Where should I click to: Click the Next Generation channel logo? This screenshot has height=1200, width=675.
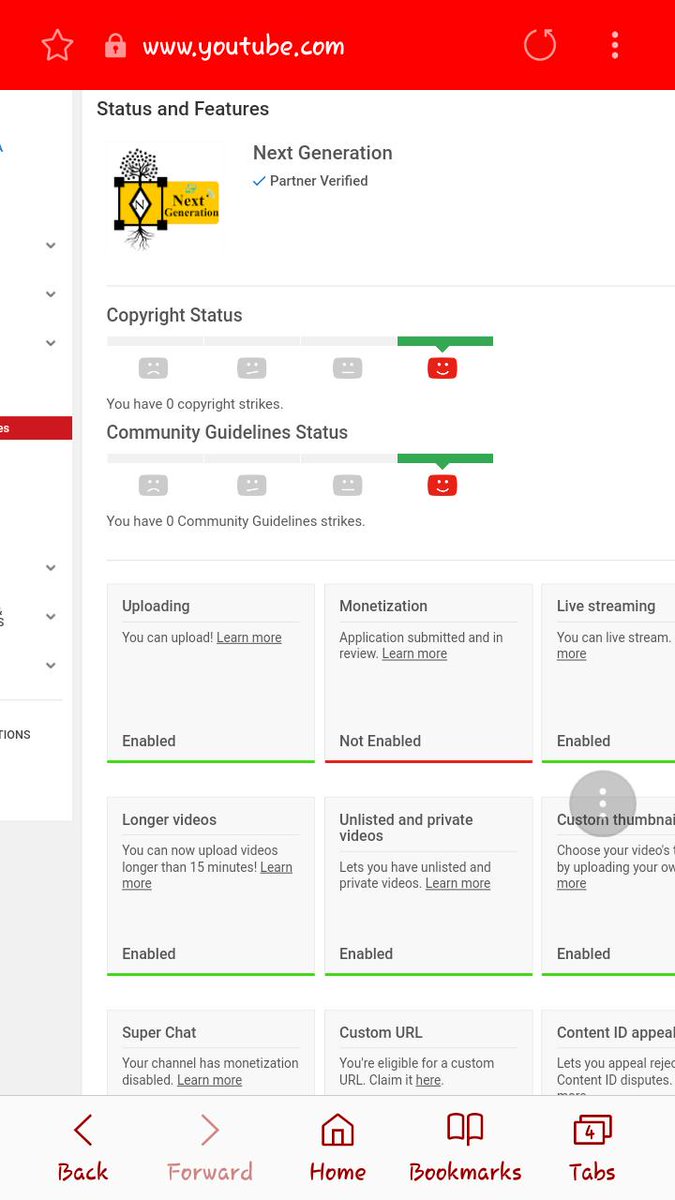pos(166,199)
